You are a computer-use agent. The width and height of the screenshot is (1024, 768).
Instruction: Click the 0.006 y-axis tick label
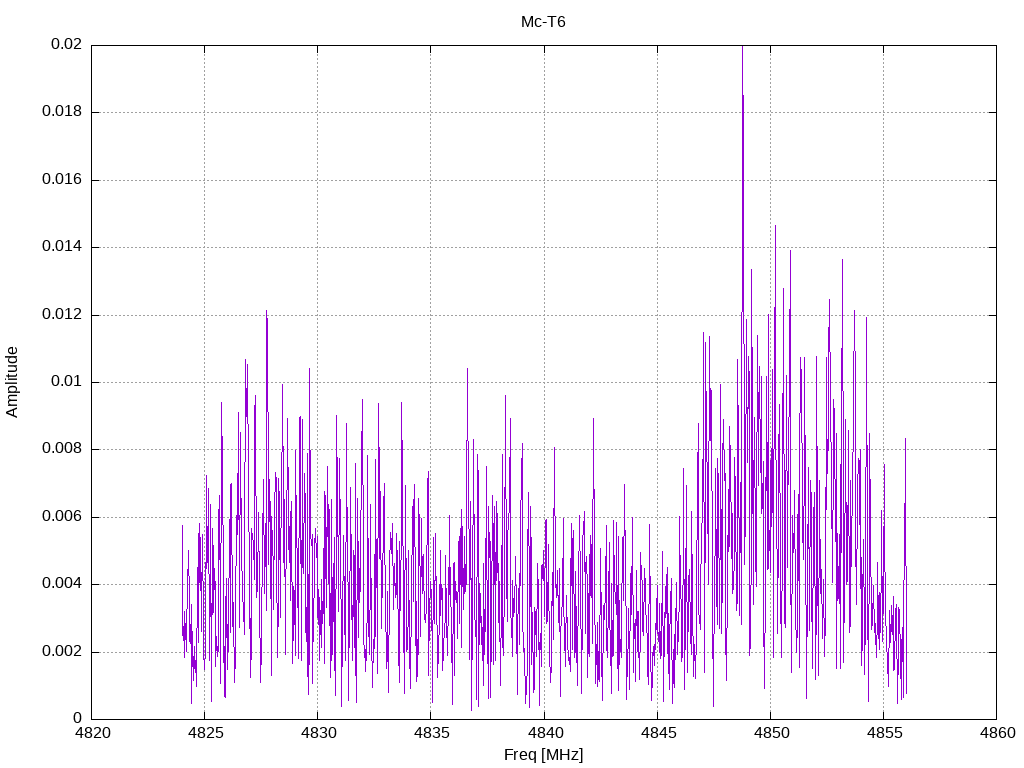pos(62,517)
